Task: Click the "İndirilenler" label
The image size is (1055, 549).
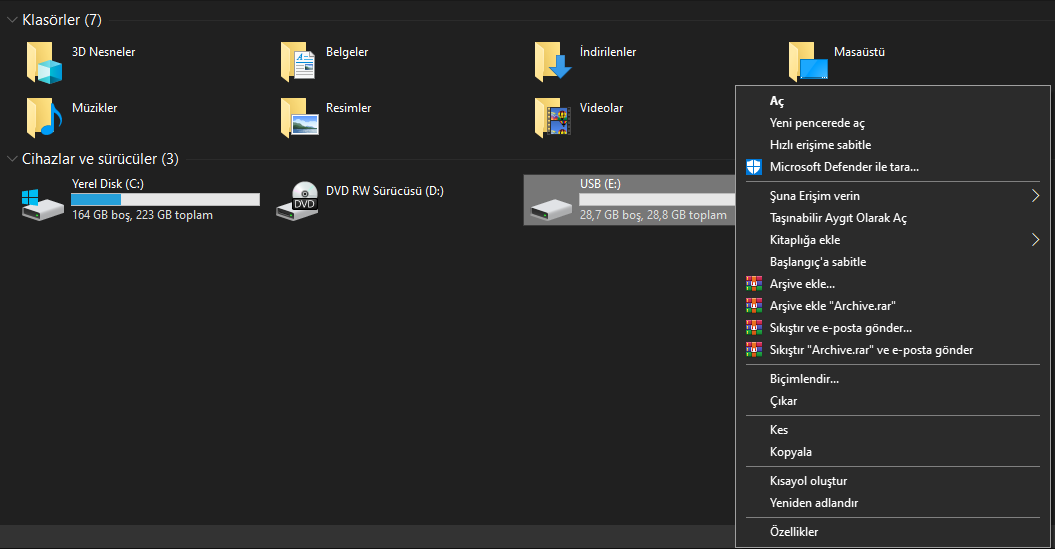Action: 608,52
